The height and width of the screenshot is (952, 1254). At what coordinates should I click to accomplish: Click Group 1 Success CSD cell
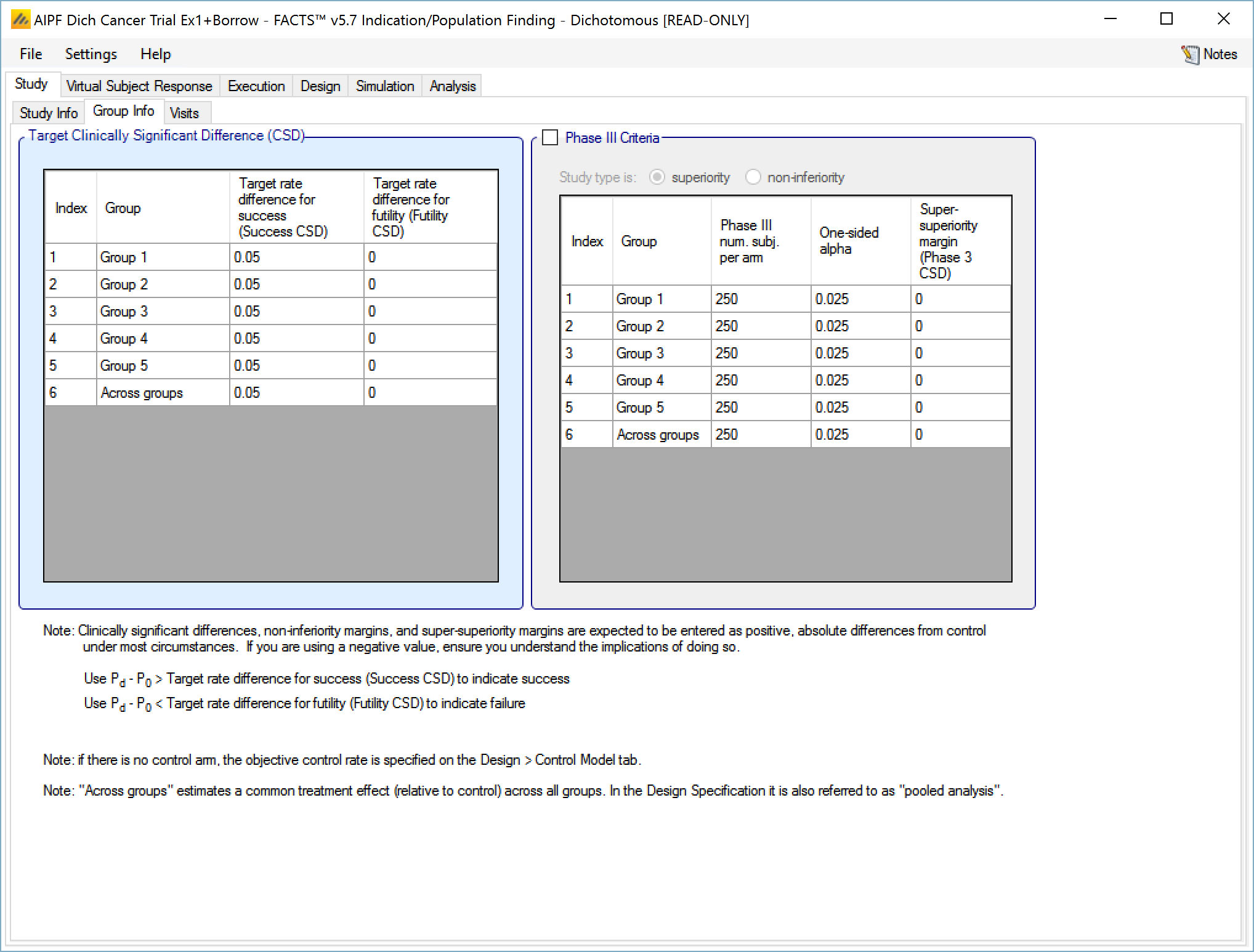tap(296, 257)
